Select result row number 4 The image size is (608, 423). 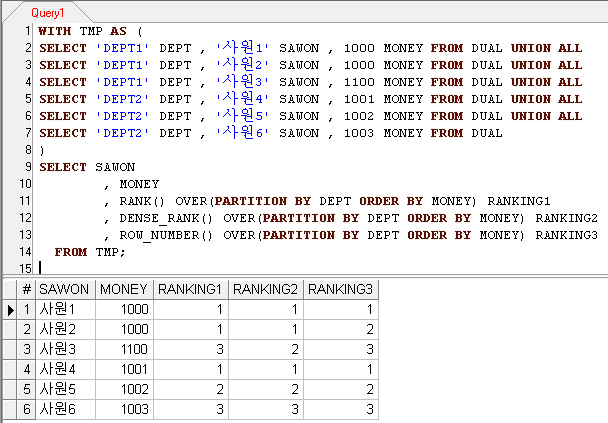tap(26, 369)
